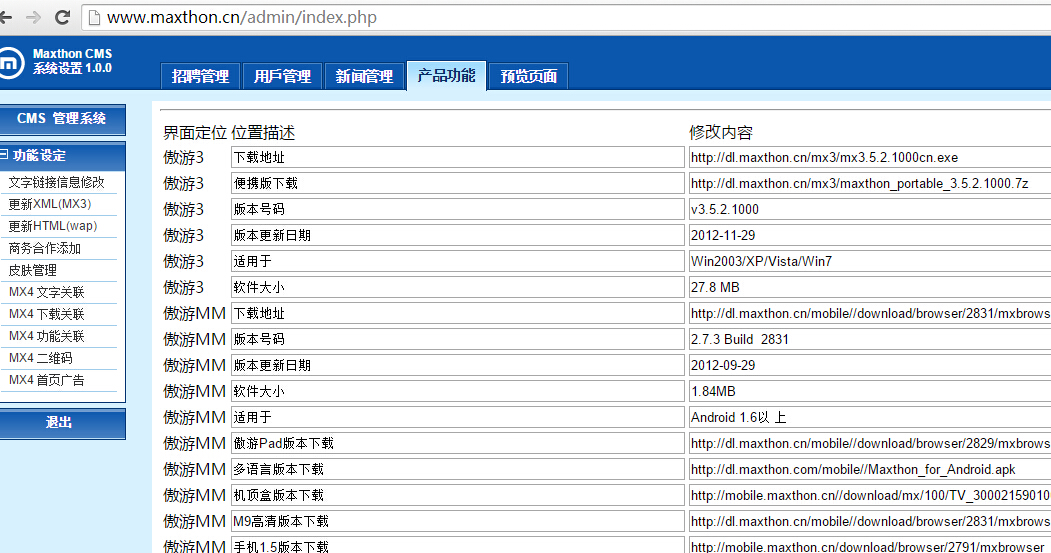Click the browser forward arrow
This screenshot has height=553, width=1051.
pyautogui.click(x=33, y=17)
